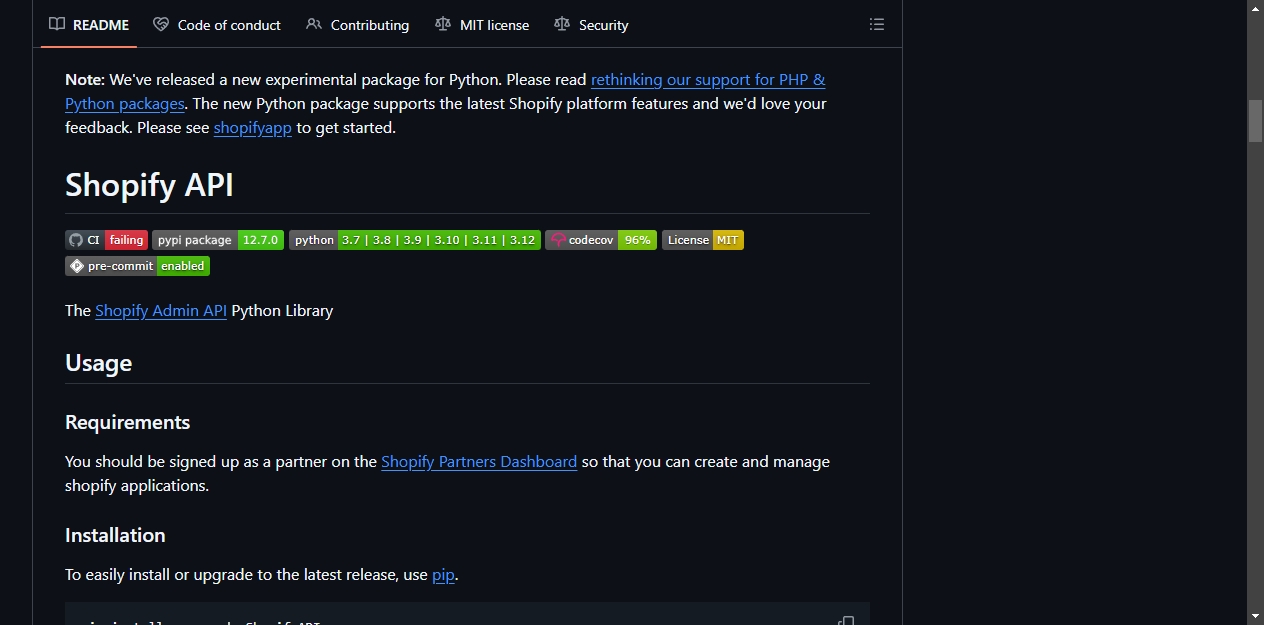Click the Installation heading
This screenshot has height=625, width=1264.
coord(115,535)
